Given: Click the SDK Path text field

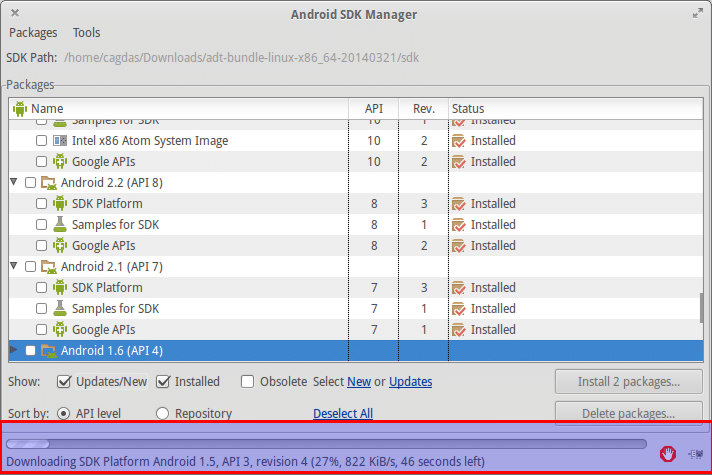Looking at the screenshot, I should point(242,58).
